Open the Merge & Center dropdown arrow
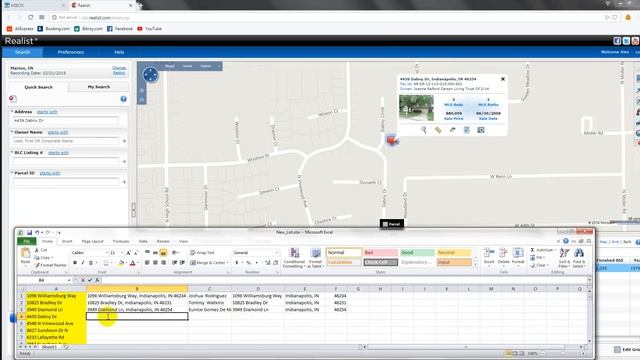Screen dimensions: 640x360 [228, 263]
